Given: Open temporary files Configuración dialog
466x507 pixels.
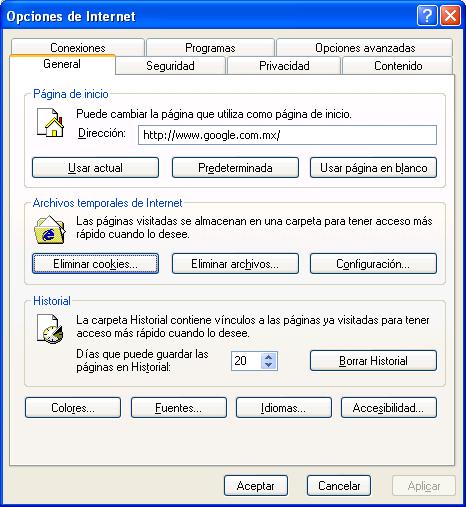Looking at the screenshot, I should pos(373,264).
